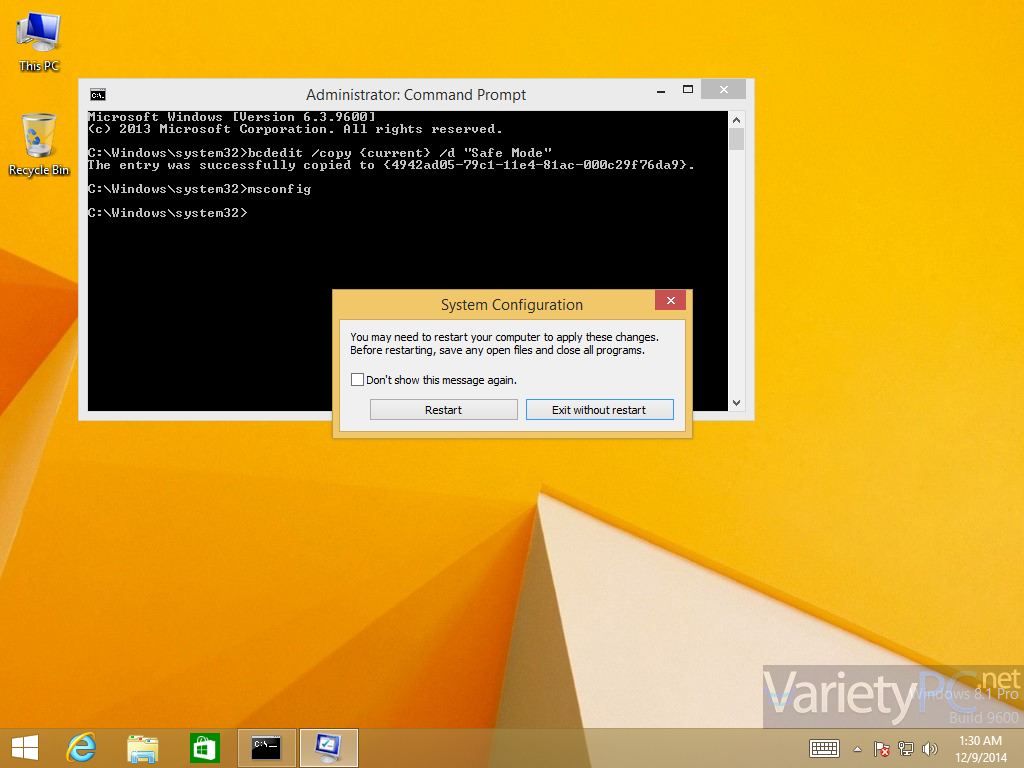The height and width of the screenshot is (768, 1024).
Task: Launch Internet Explorer from the taskbar
Action: click(80, 747)
